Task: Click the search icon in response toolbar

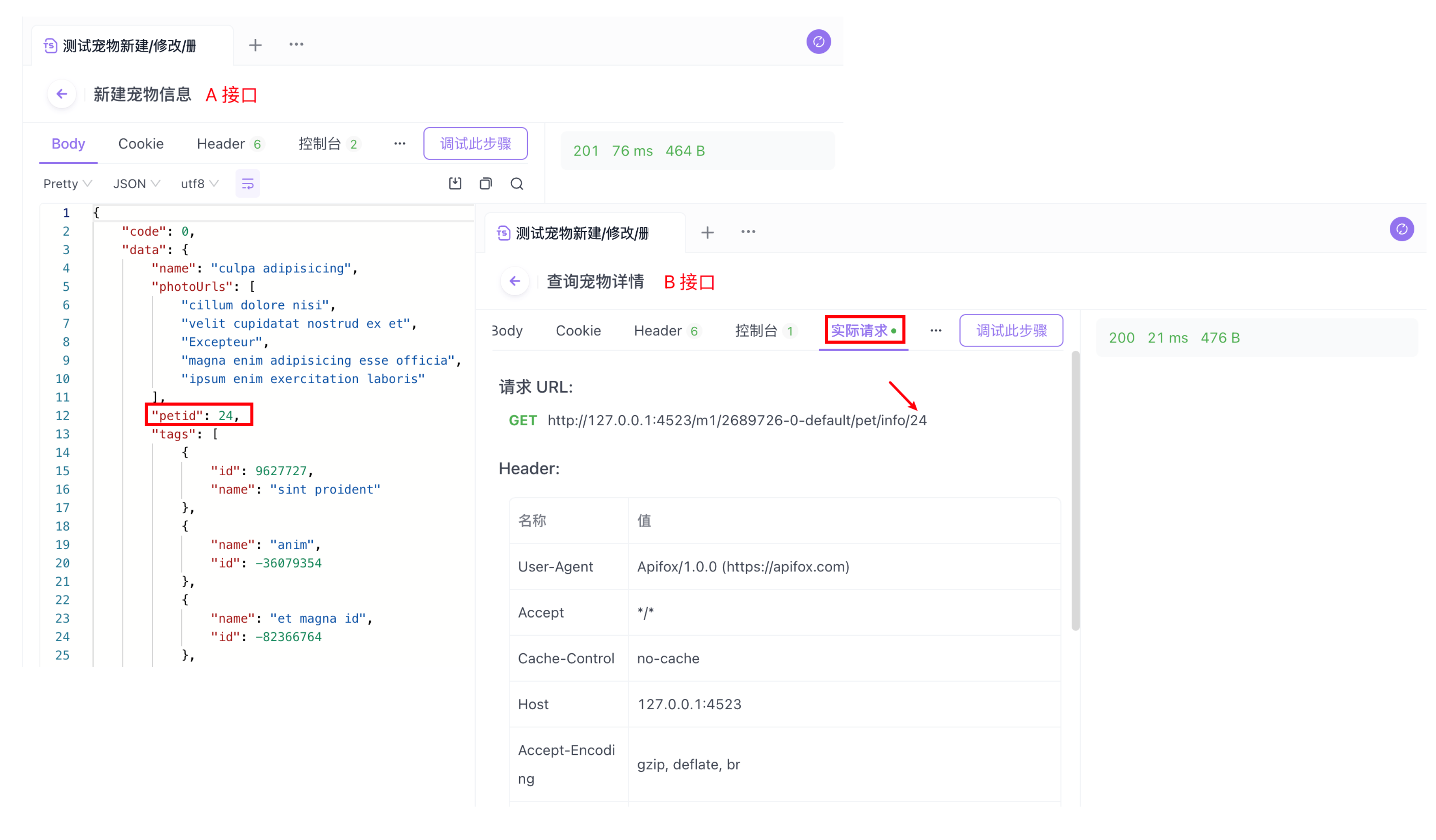Action: point(516,184)
